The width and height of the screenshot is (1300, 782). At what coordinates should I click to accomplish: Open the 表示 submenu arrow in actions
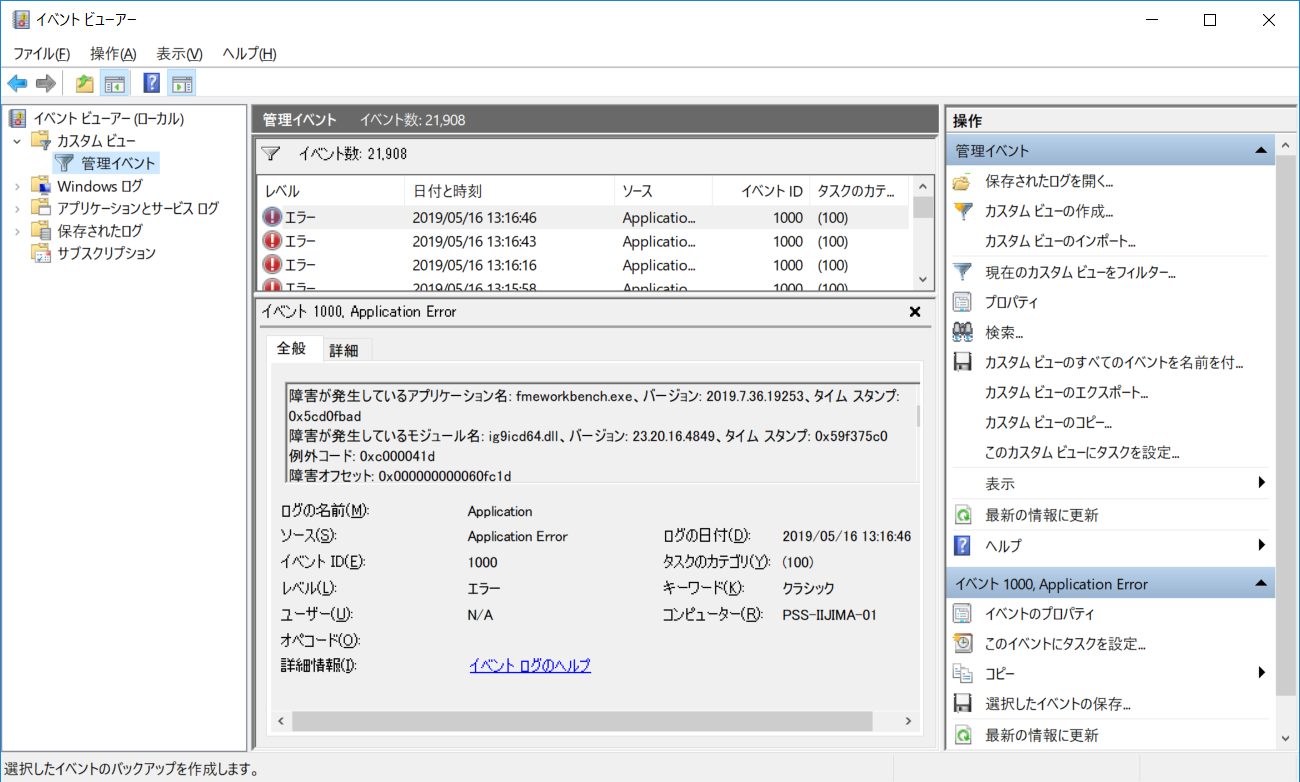pyautogui.click(x=1261, y=484)
